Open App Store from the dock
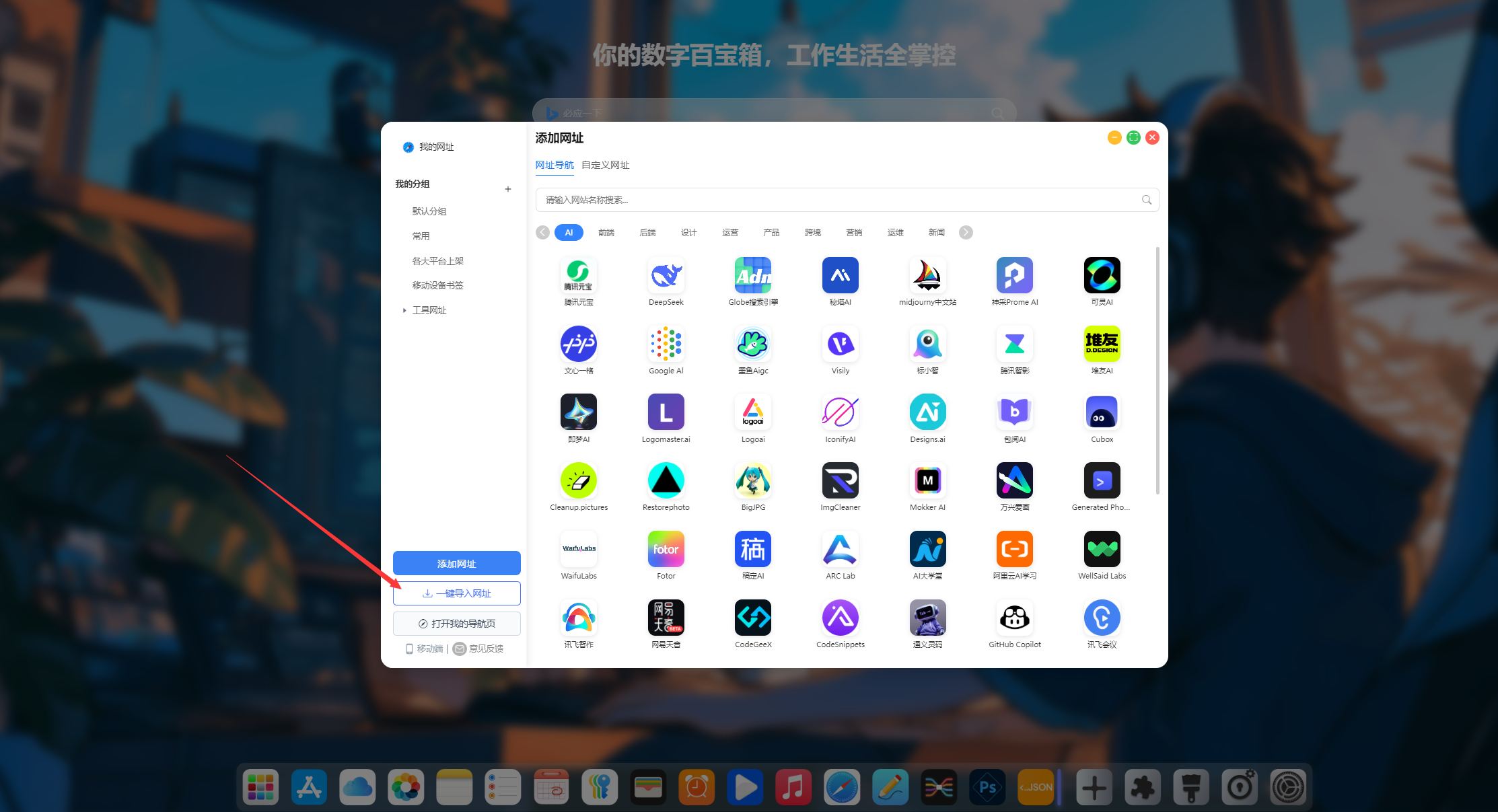 point(309,787)
